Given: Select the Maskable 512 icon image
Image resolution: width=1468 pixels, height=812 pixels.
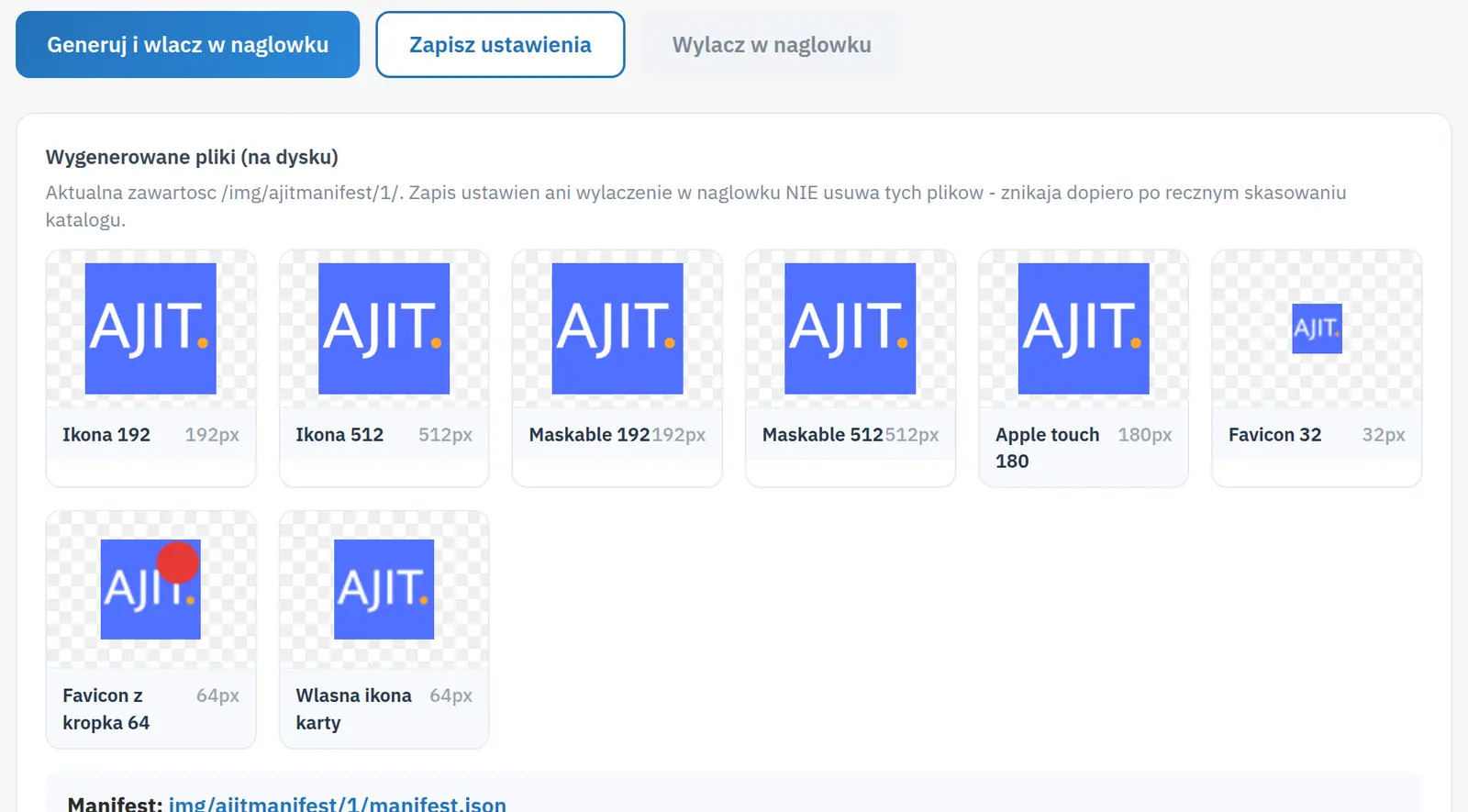Looking at the screenshot, I should click(x=851, y=328).
